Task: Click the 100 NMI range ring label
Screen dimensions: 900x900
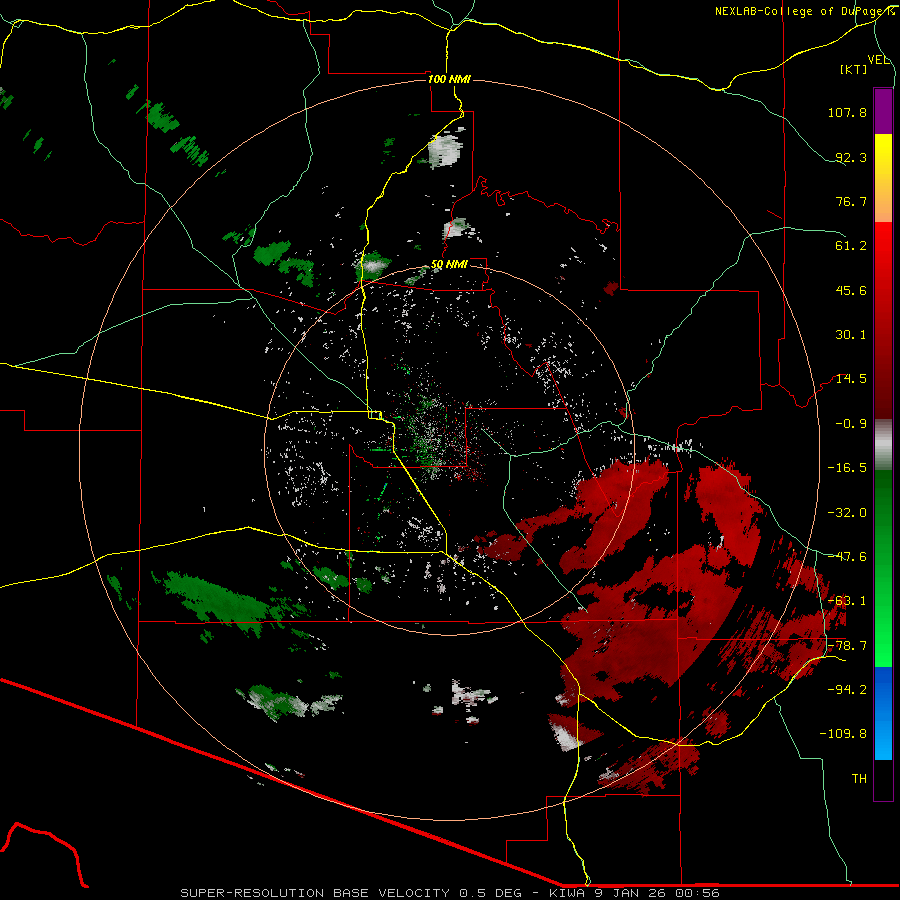Action: click(x=449, y=79)
